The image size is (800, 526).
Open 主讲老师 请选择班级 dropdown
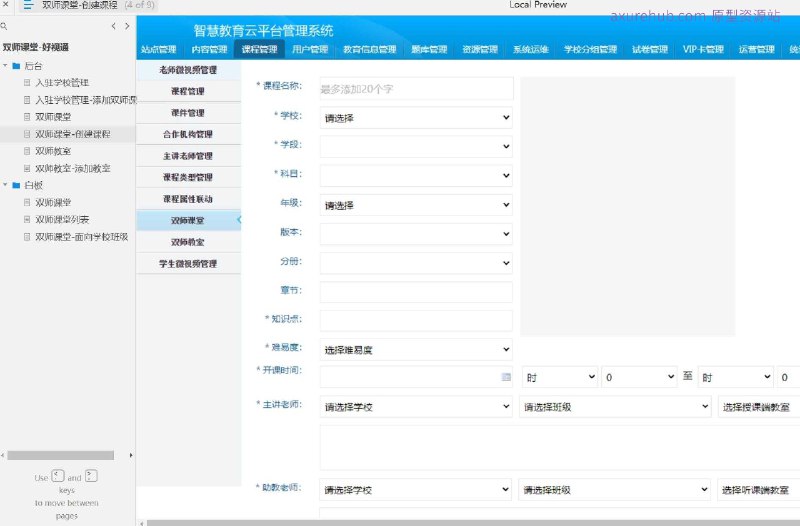tap(615, 407)
